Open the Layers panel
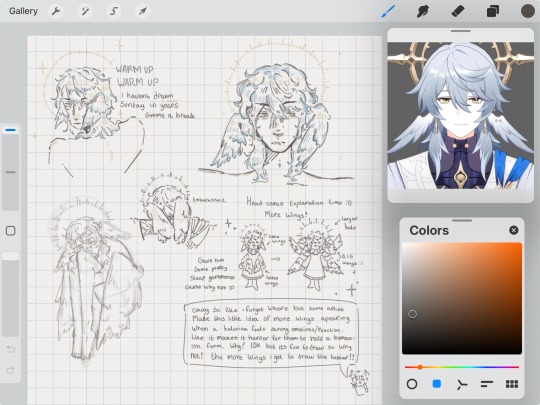 [493, 11]
